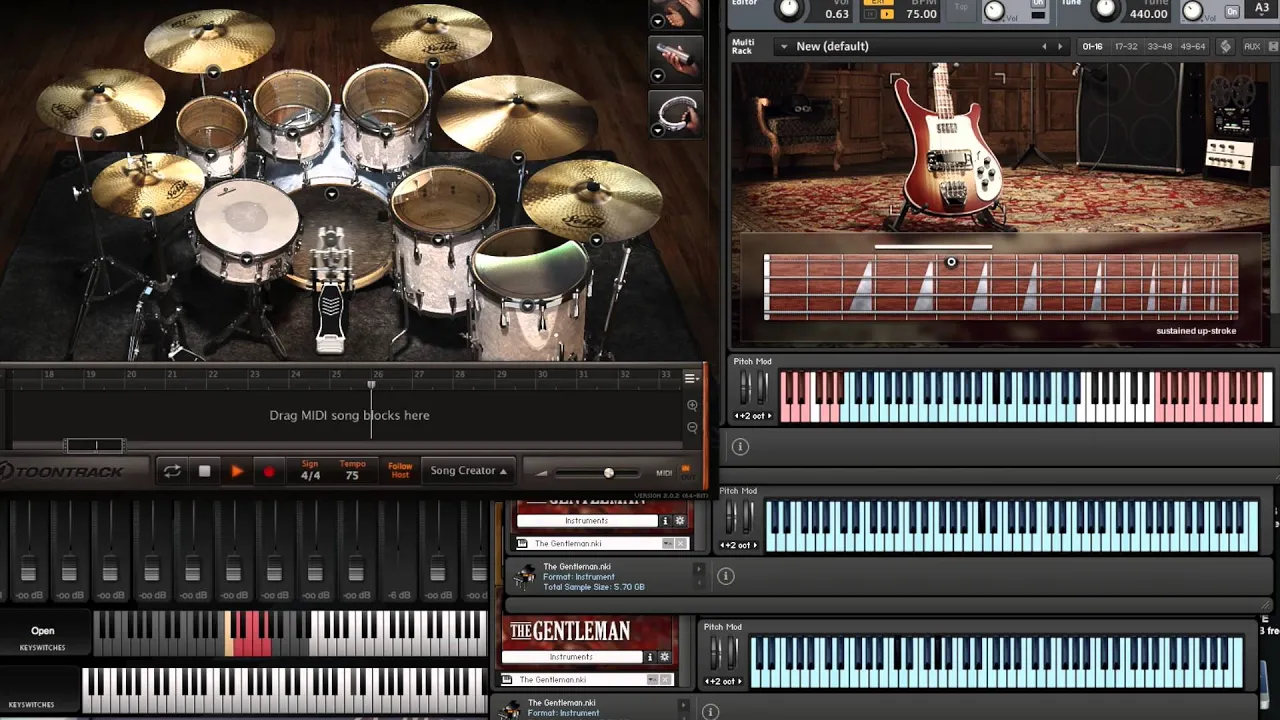Raise the first keyboard's octave

(x=768, y=416)
